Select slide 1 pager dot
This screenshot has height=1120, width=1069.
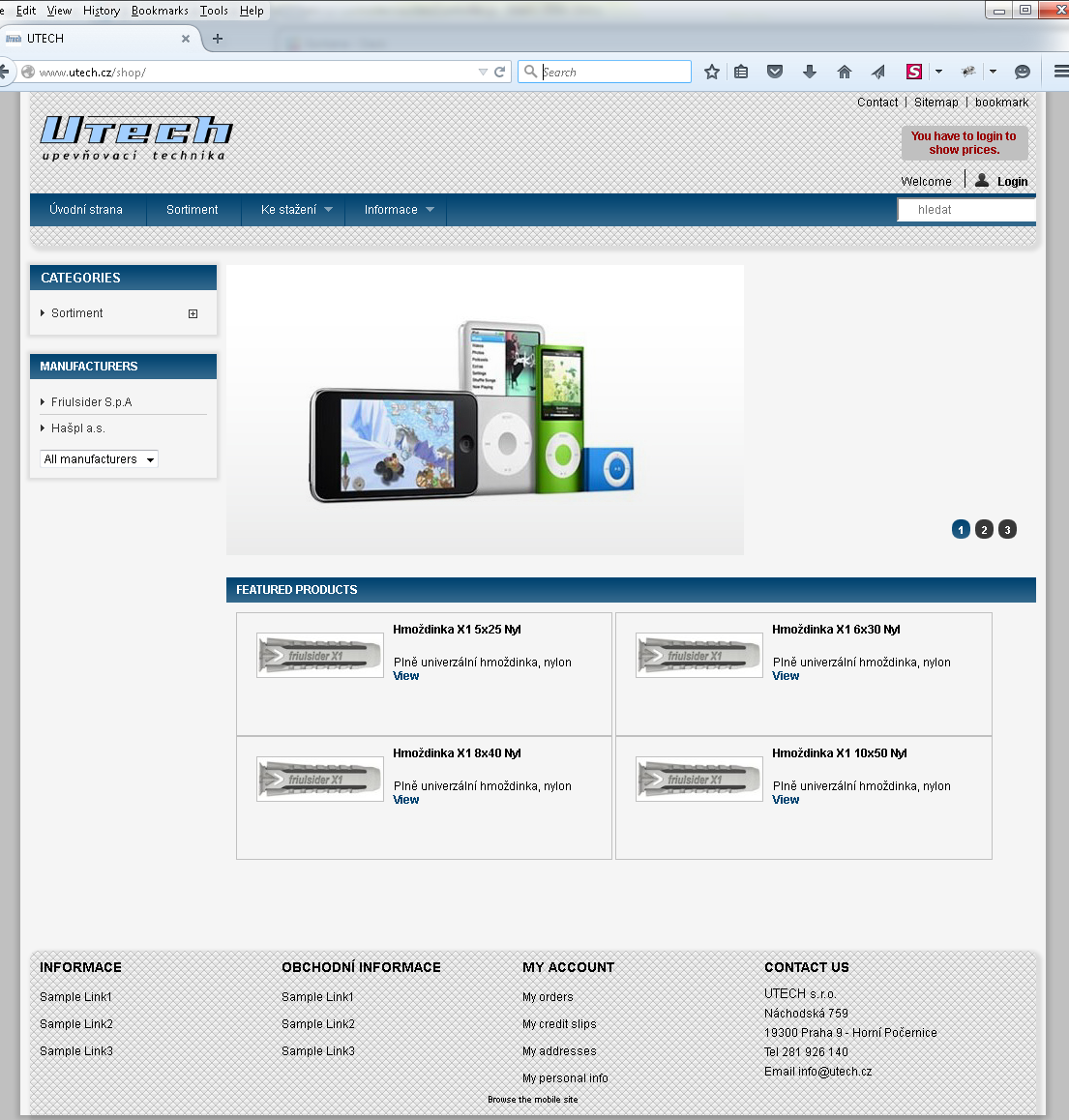click(961, 529)
